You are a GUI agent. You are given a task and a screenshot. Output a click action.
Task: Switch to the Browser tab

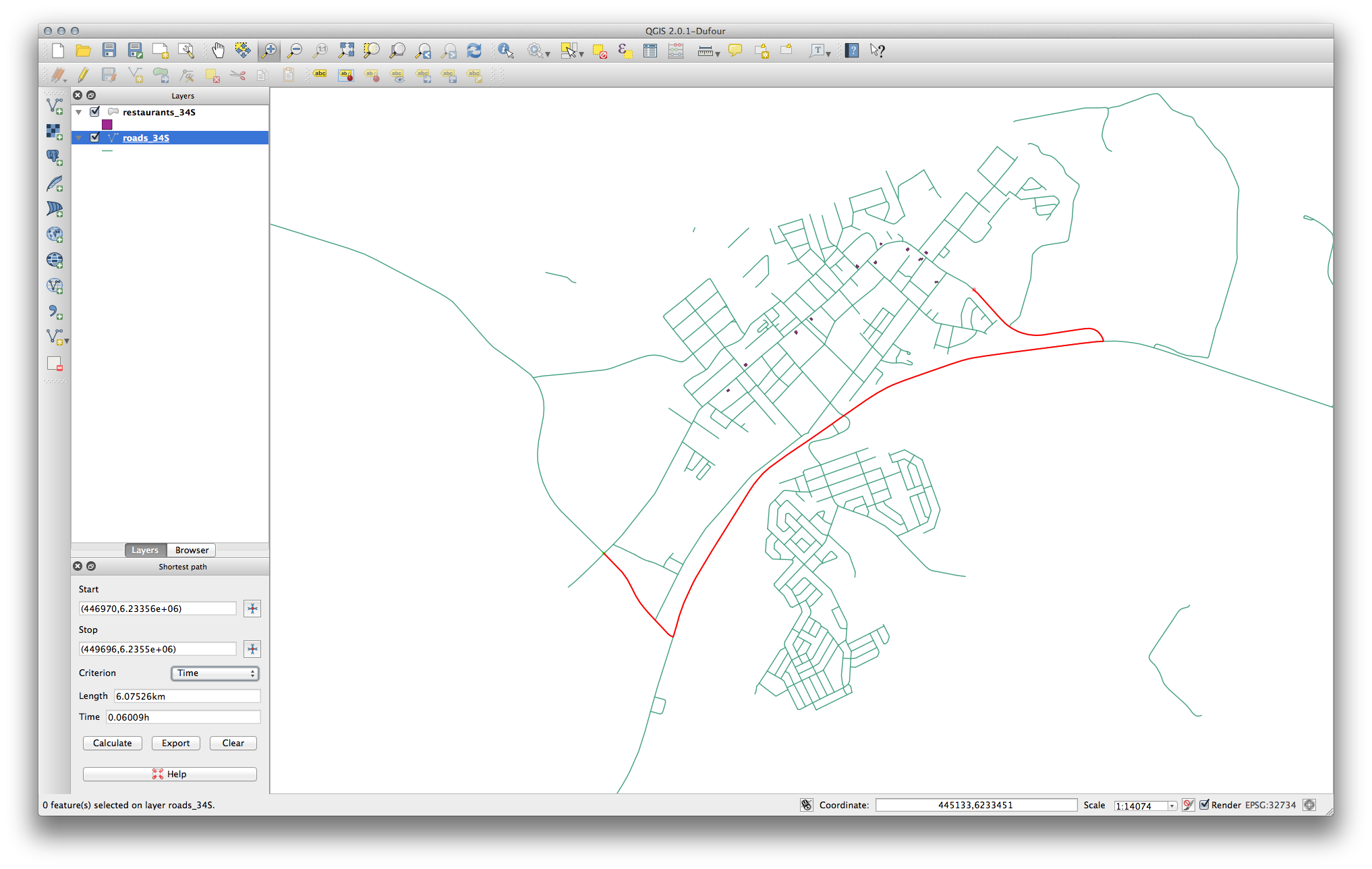[x=192, y=551]
